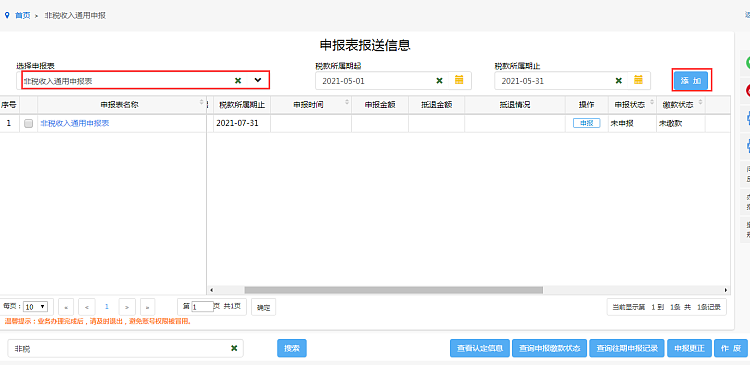The width and height of the screenshot is (750, 365).
Task: Click the sort arrows on 申报时间 header
Action: (347, 102)
